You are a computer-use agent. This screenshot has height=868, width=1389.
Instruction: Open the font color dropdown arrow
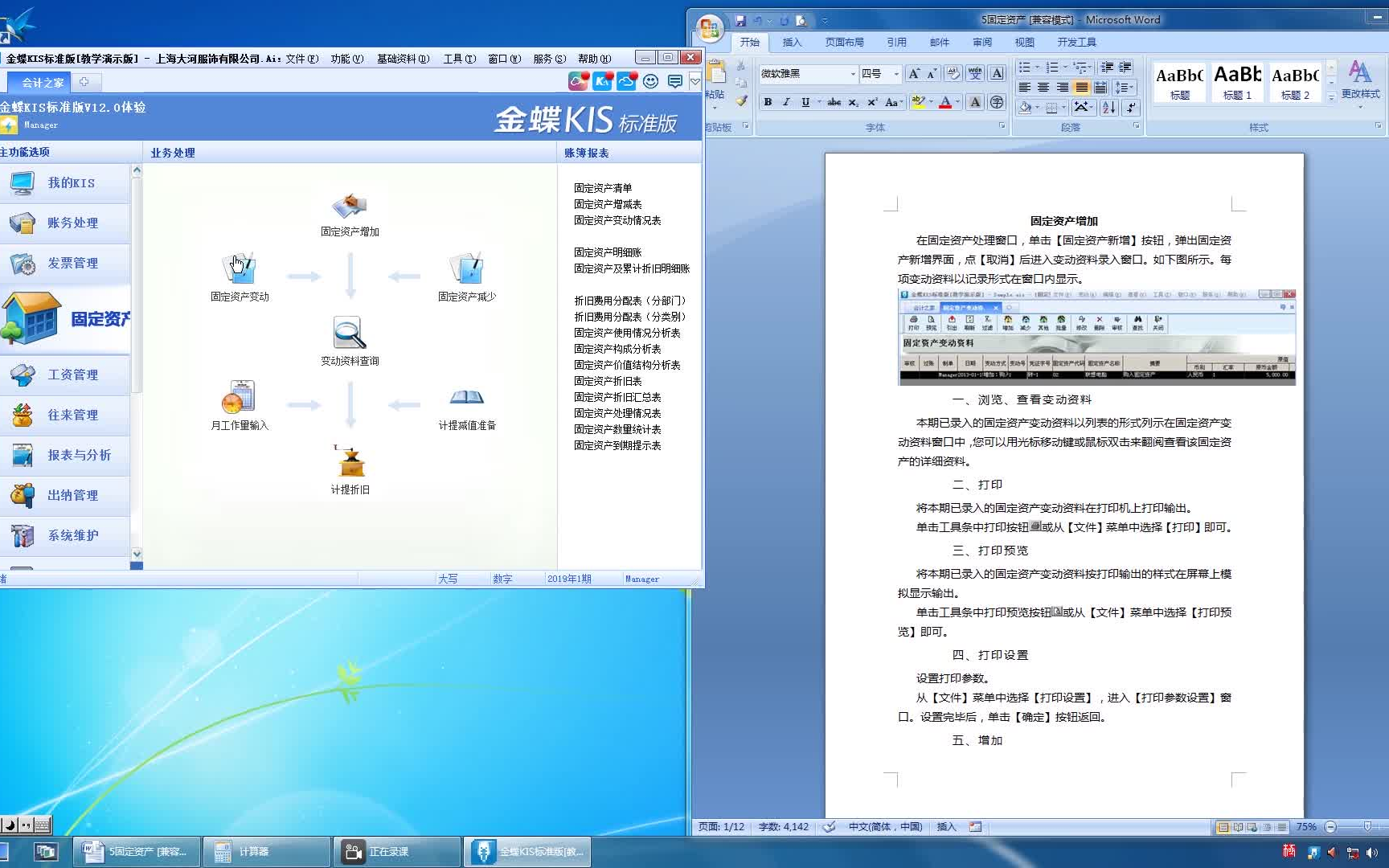959,102
